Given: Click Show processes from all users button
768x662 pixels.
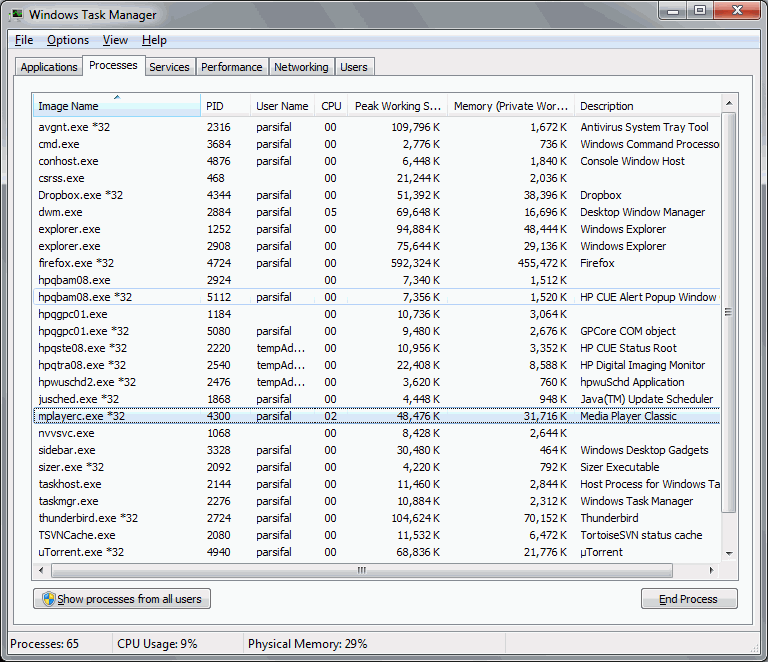Looking at the screenshot, I should click(x=122, y=599).
